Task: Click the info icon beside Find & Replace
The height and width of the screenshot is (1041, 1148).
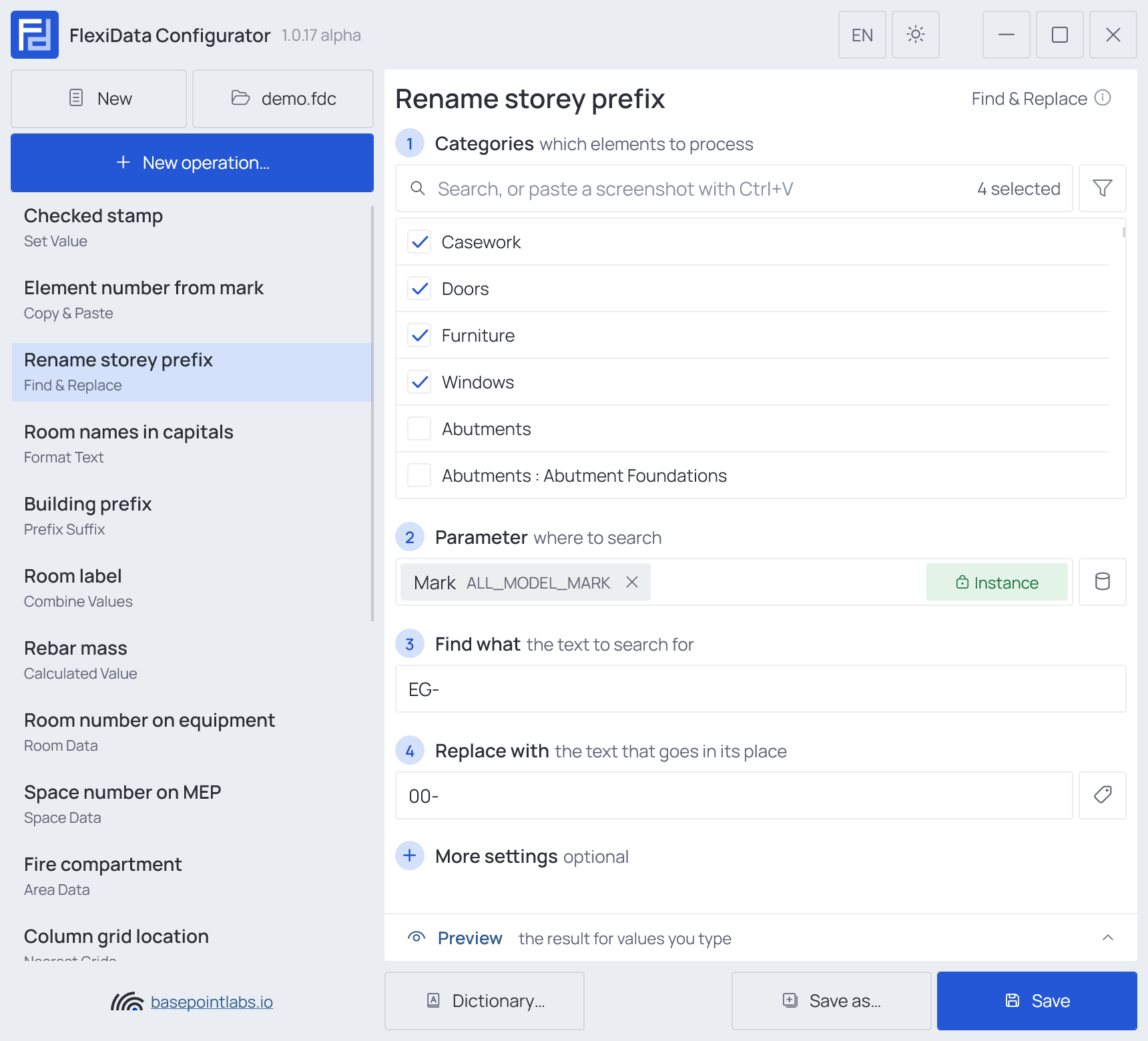Action: tap(1103, 98)
